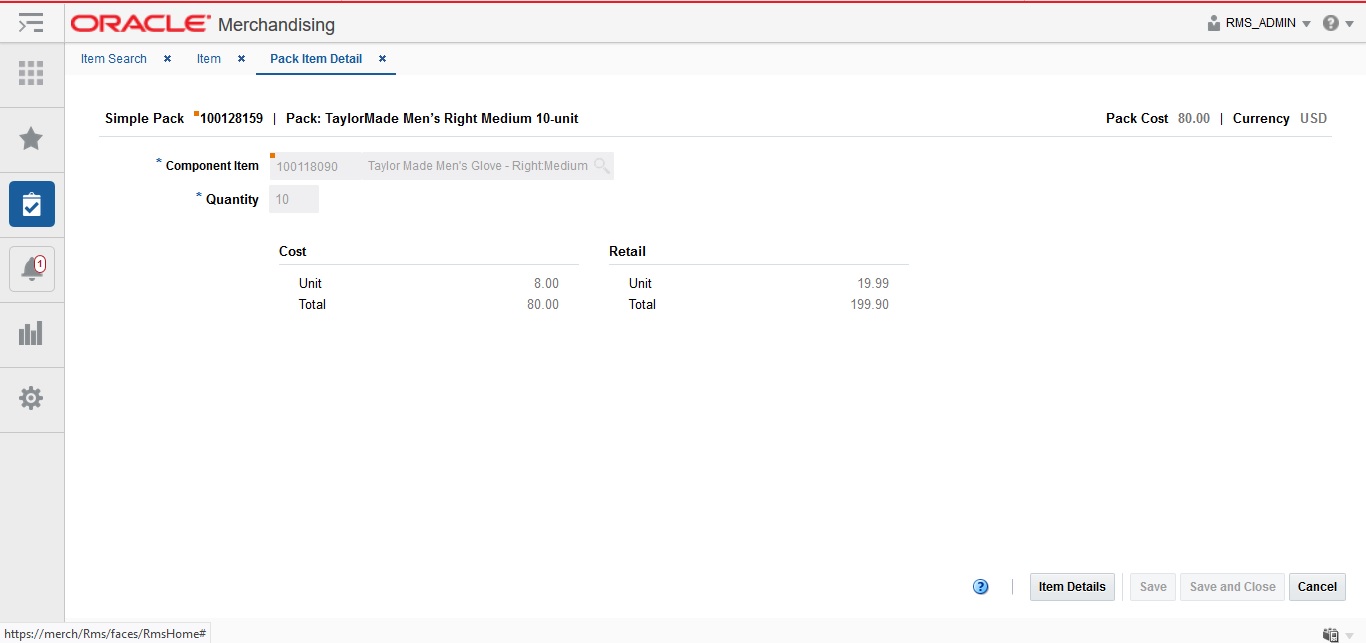1366x643 pixels.
Task: Select the Pack Item Detail tab
Action: (316, 59)
